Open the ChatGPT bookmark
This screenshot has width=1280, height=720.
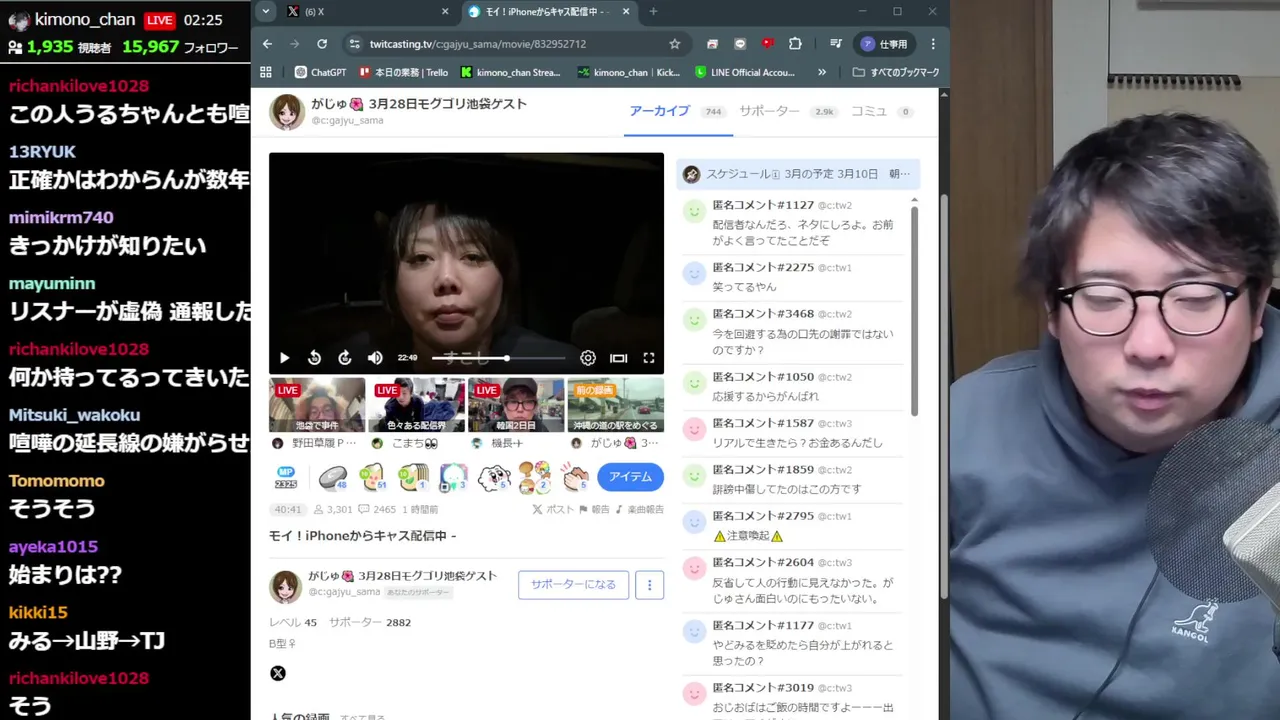[x=320, y=72]
